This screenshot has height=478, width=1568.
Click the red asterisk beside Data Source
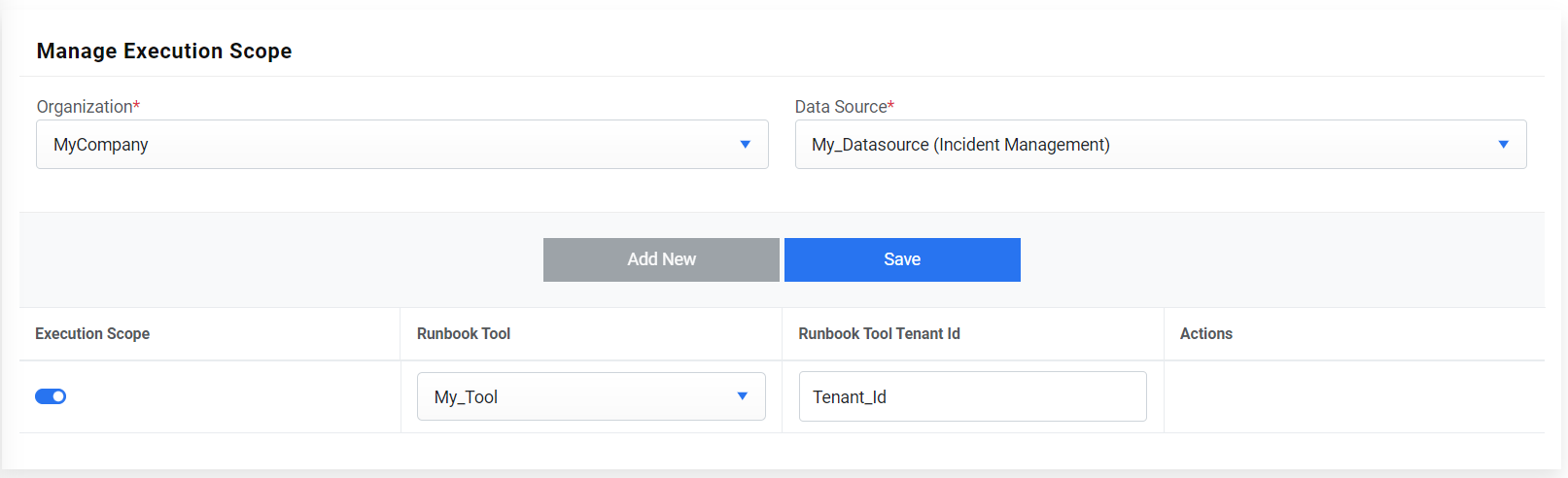[891, 105]
